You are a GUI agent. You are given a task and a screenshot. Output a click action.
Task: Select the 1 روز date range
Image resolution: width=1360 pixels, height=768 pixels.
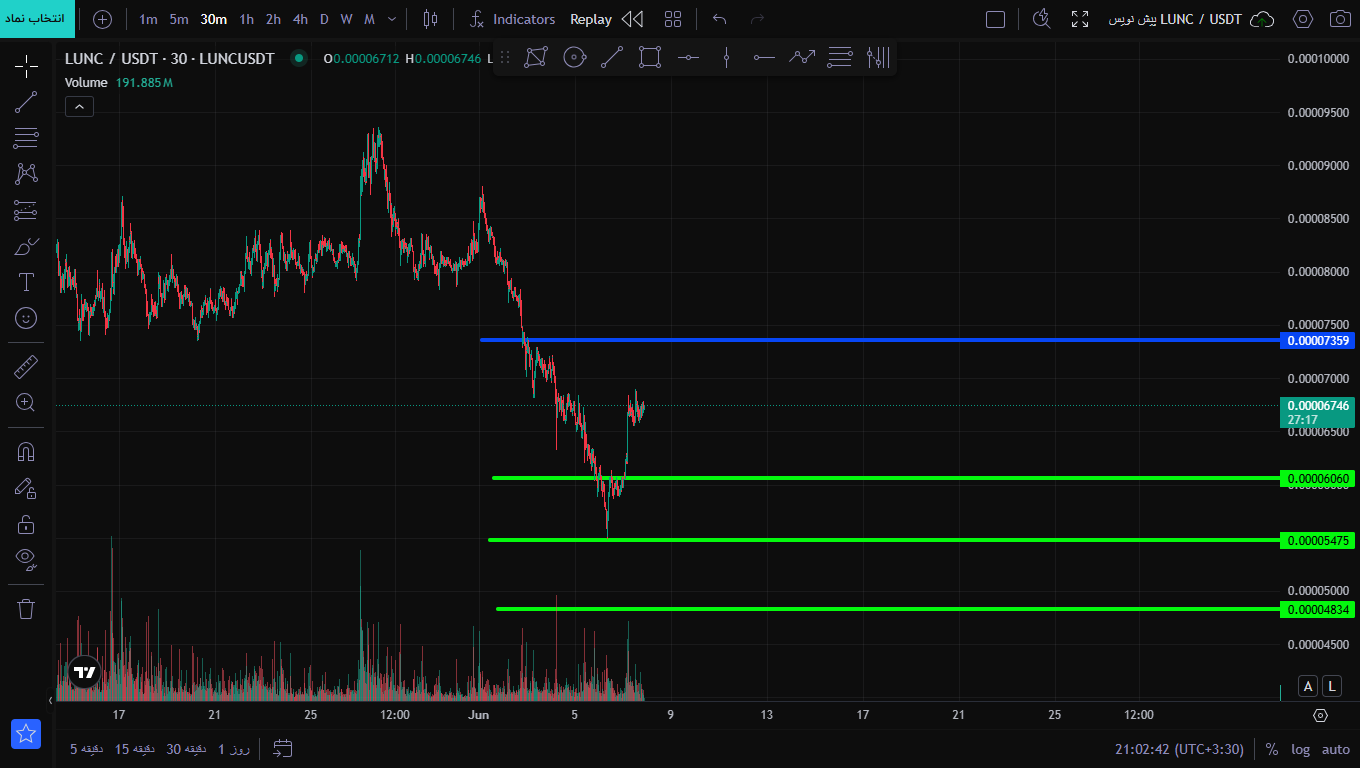tap(235, 749)
